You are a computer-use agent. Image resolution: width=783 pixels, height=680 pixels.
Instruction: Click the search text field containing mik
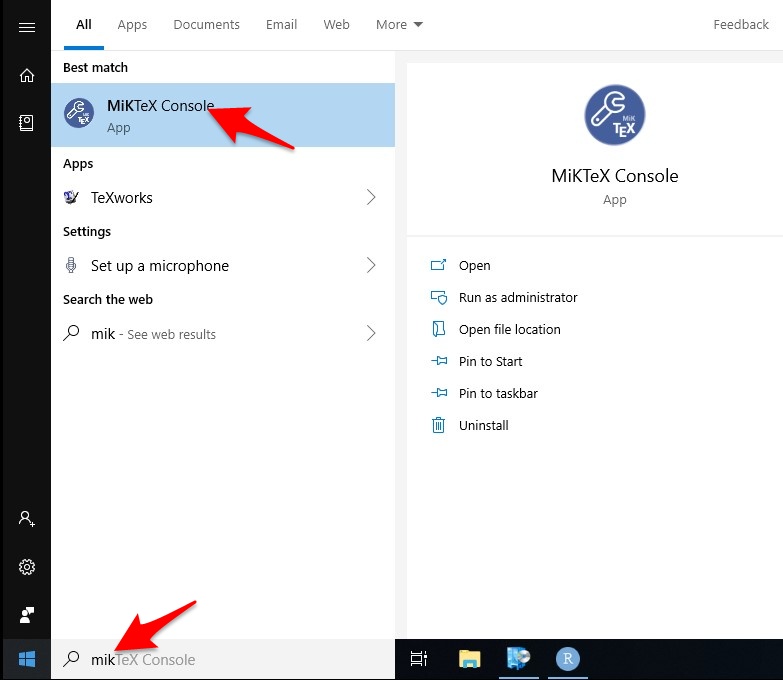[x=223, y=659]
